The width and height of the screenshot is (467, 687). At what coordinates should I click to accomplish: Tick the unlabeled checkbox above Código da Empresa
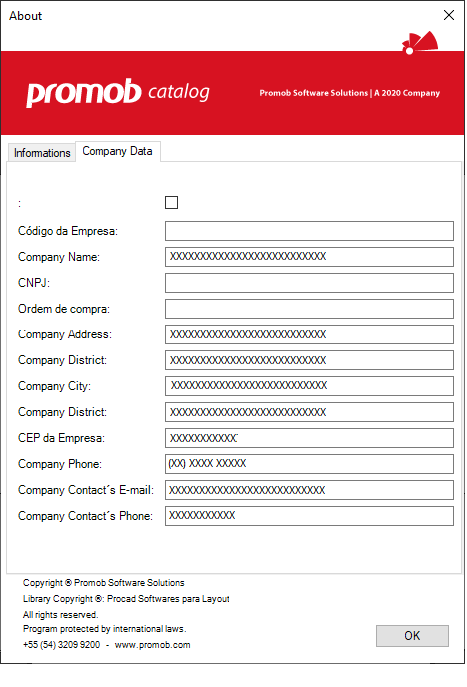tap(171, 202)
